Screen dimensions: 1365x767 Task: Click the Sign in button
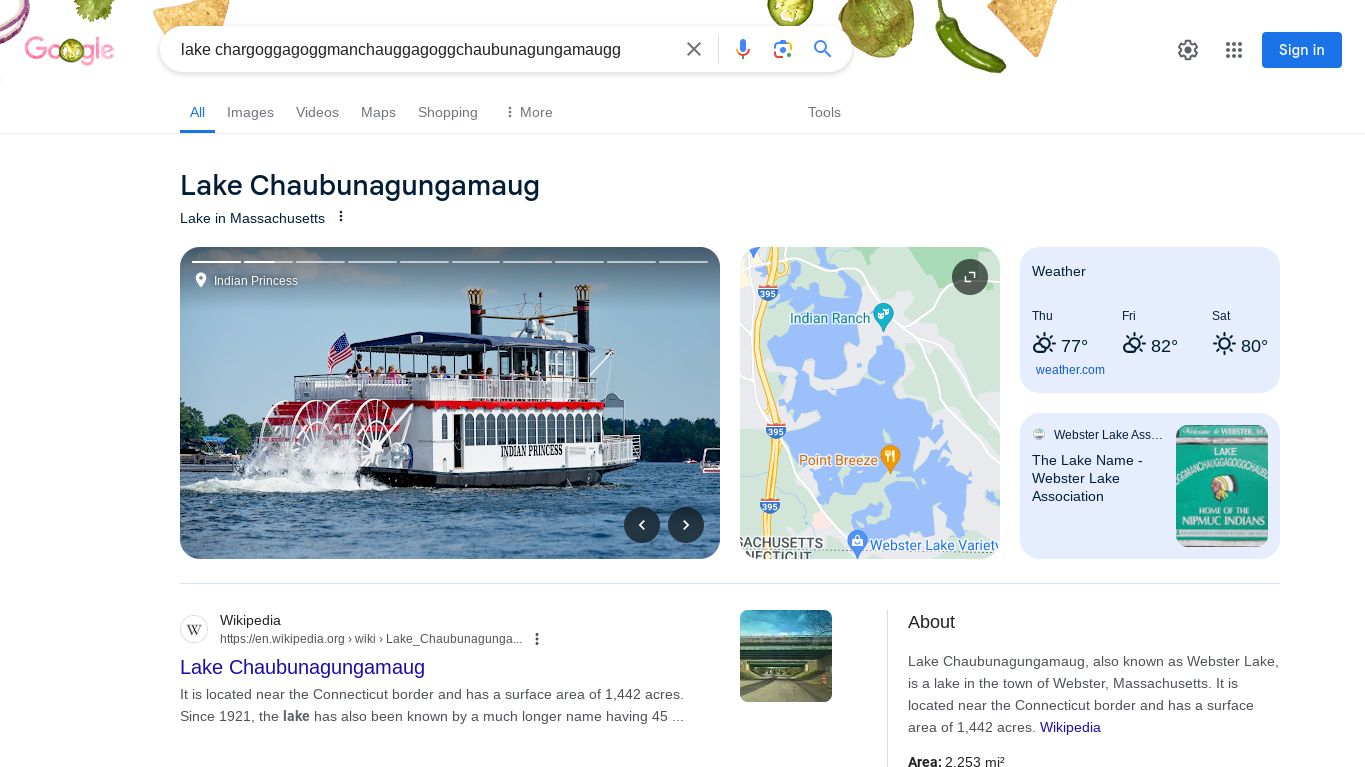pos(1302,50)
